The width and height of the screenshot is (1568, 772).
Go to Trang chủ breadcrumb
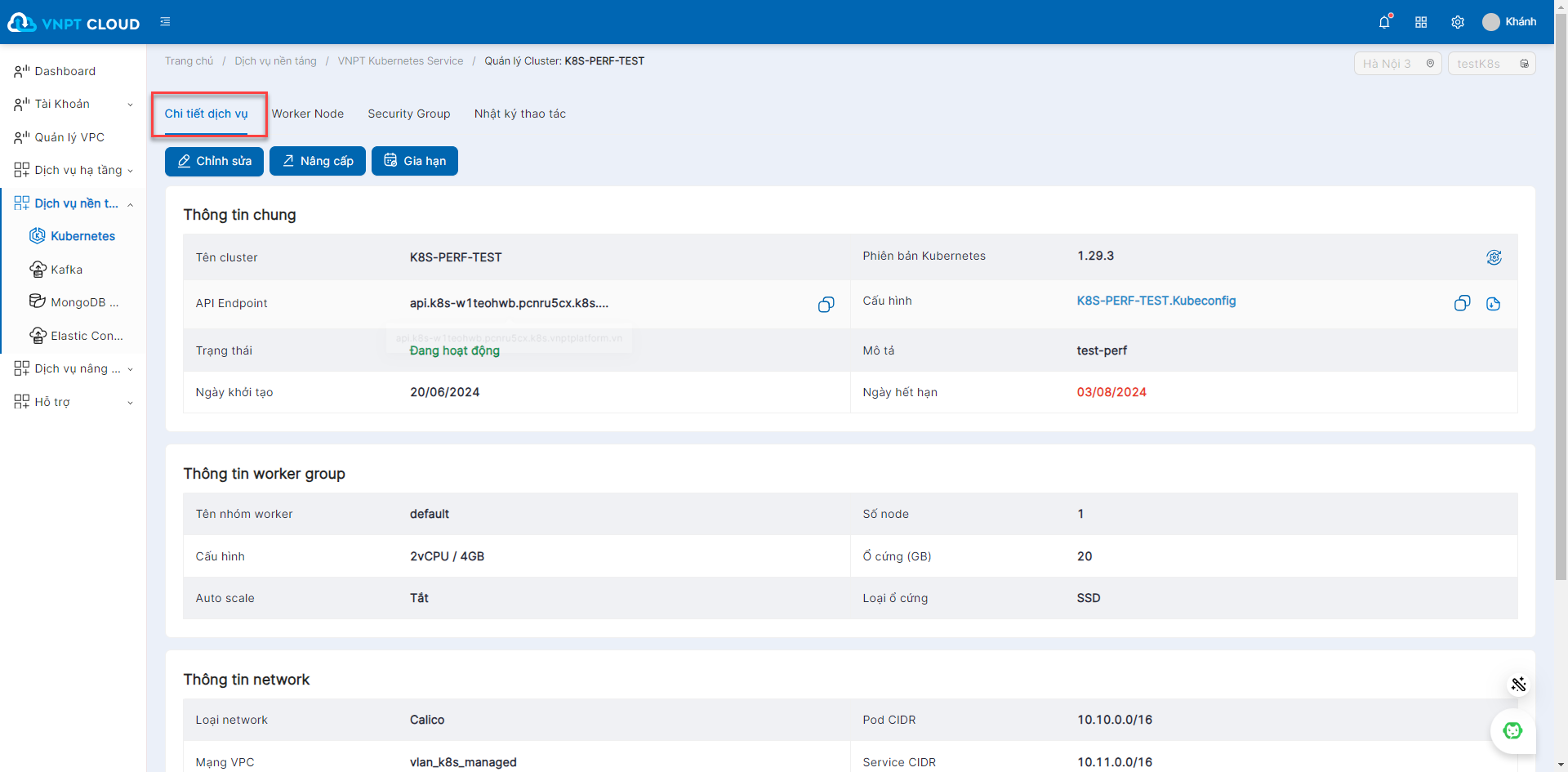[189, 61]
